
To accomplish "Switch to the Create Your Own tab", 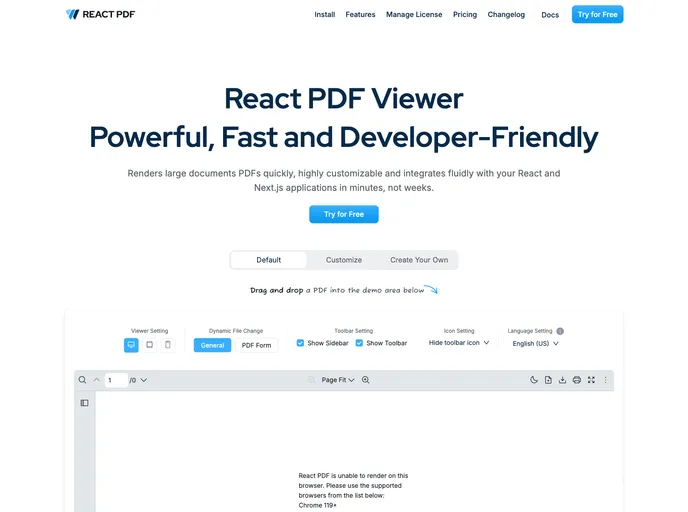I will pos(419,260).
